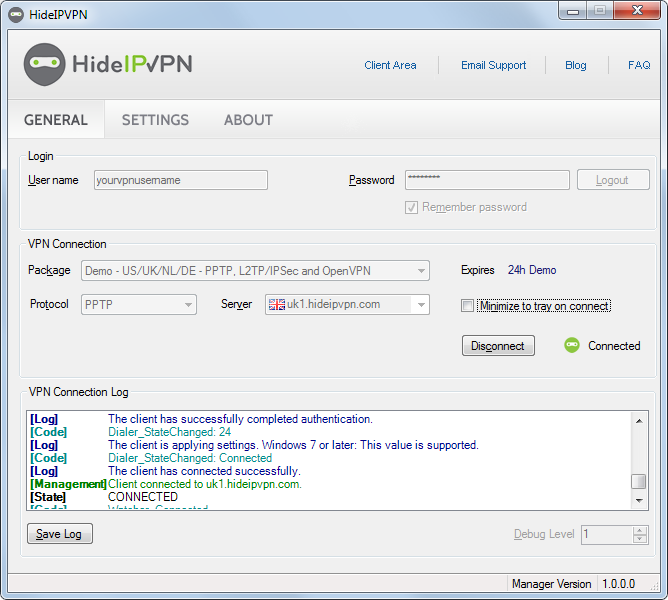This screenshot has width=668, height=600.
Task: Toggle Minimize to tray on connect checkbox
Action: 467,306
